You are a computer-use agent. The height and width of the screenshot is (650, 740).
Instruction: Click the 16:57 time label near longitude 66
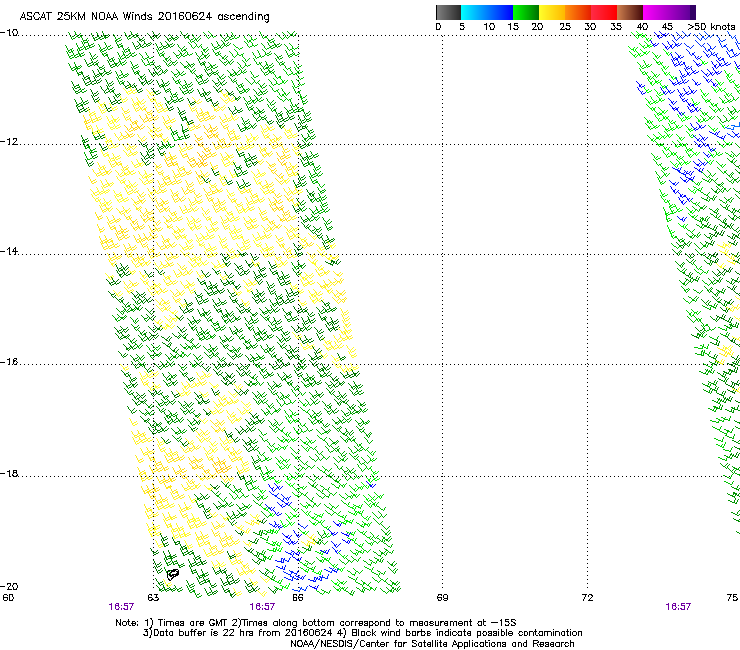[262, 607]
